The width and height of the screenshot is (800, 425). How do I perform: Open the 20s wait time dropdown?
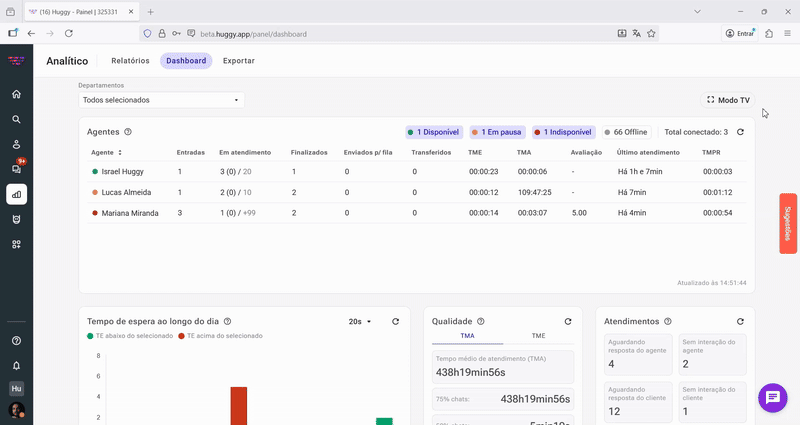tap(359, 322)
